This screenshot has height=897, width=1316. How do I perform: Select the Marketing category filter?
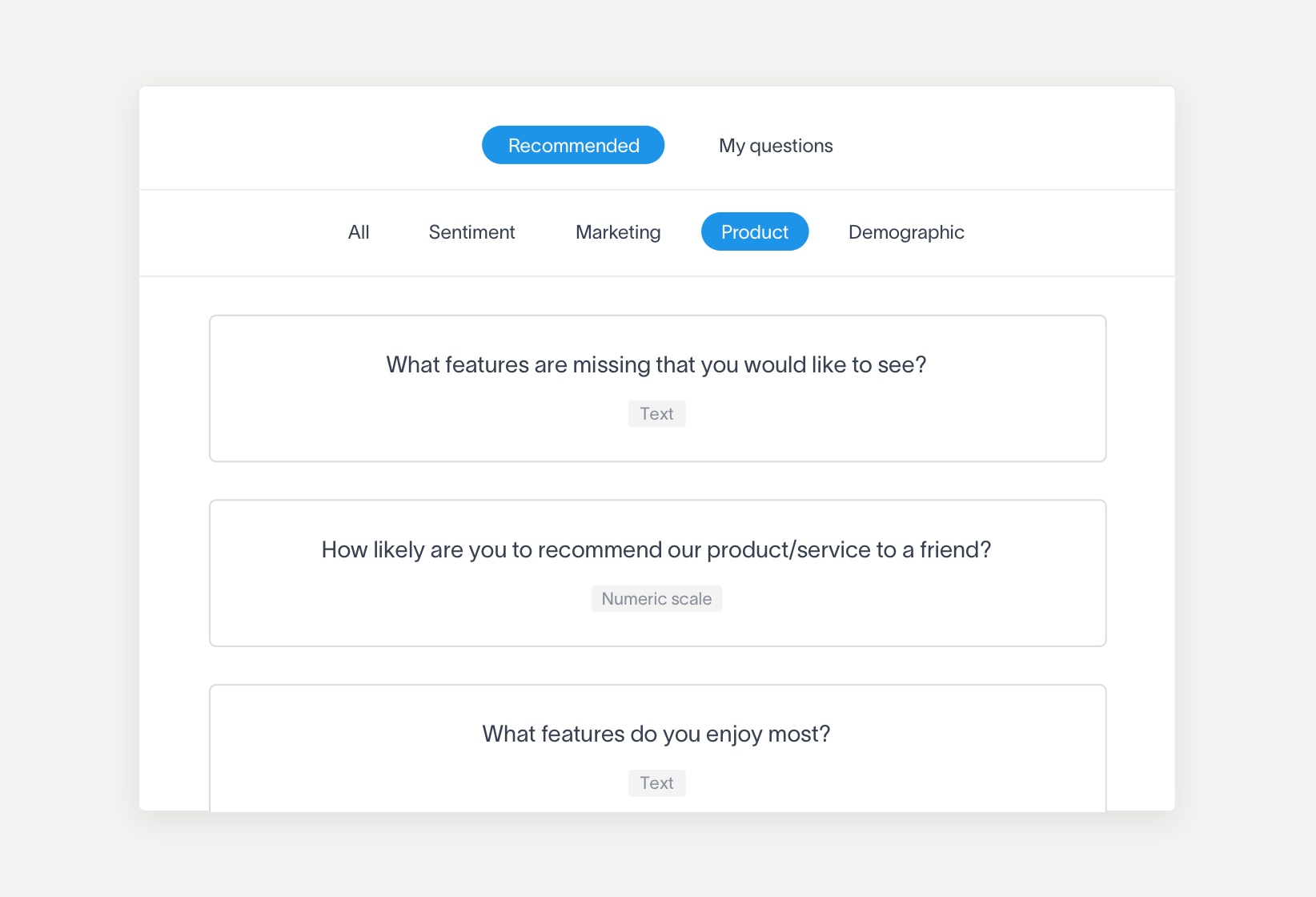[x=618, y=232]
